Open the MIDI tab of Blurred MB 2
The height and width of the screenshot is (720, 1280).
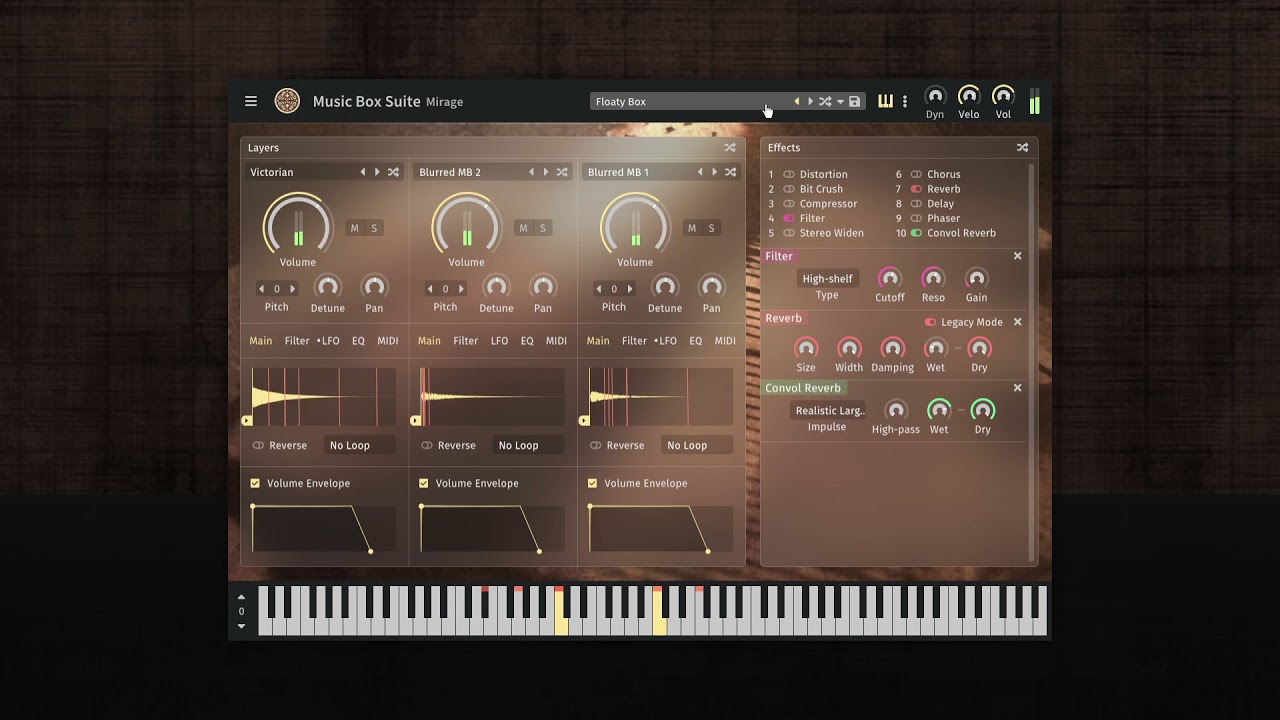(556, 341)
